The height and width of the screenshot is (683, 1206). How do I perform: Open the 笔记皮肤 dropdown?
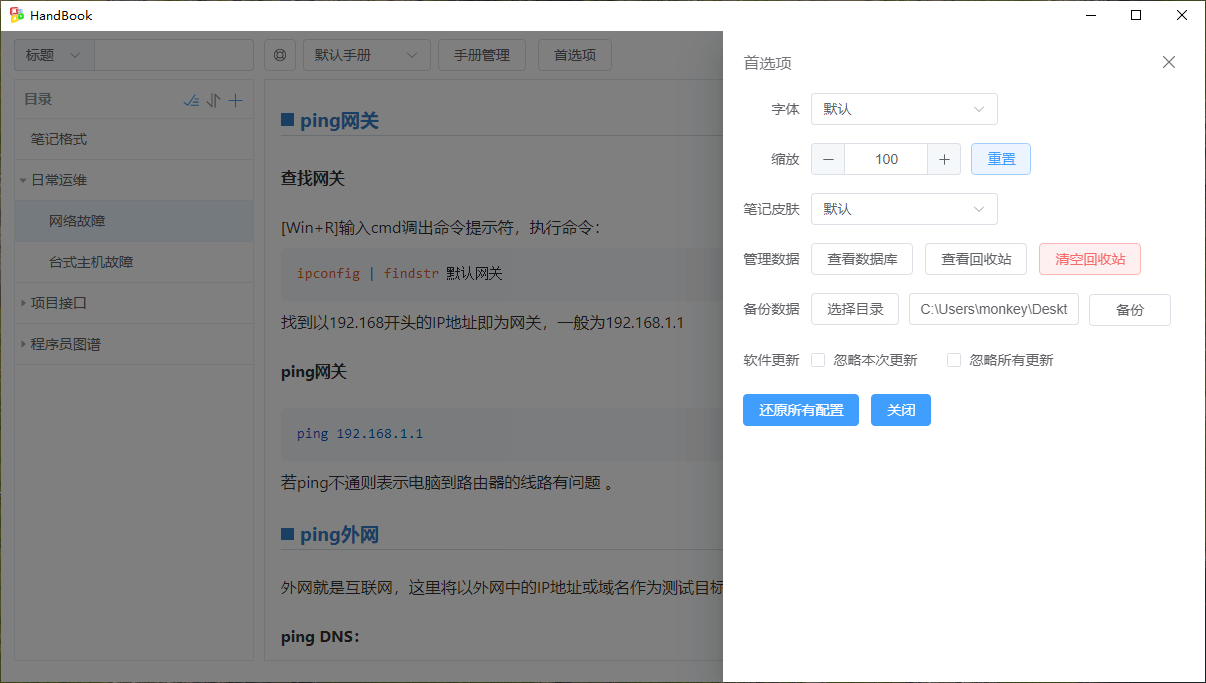point(904,209)
